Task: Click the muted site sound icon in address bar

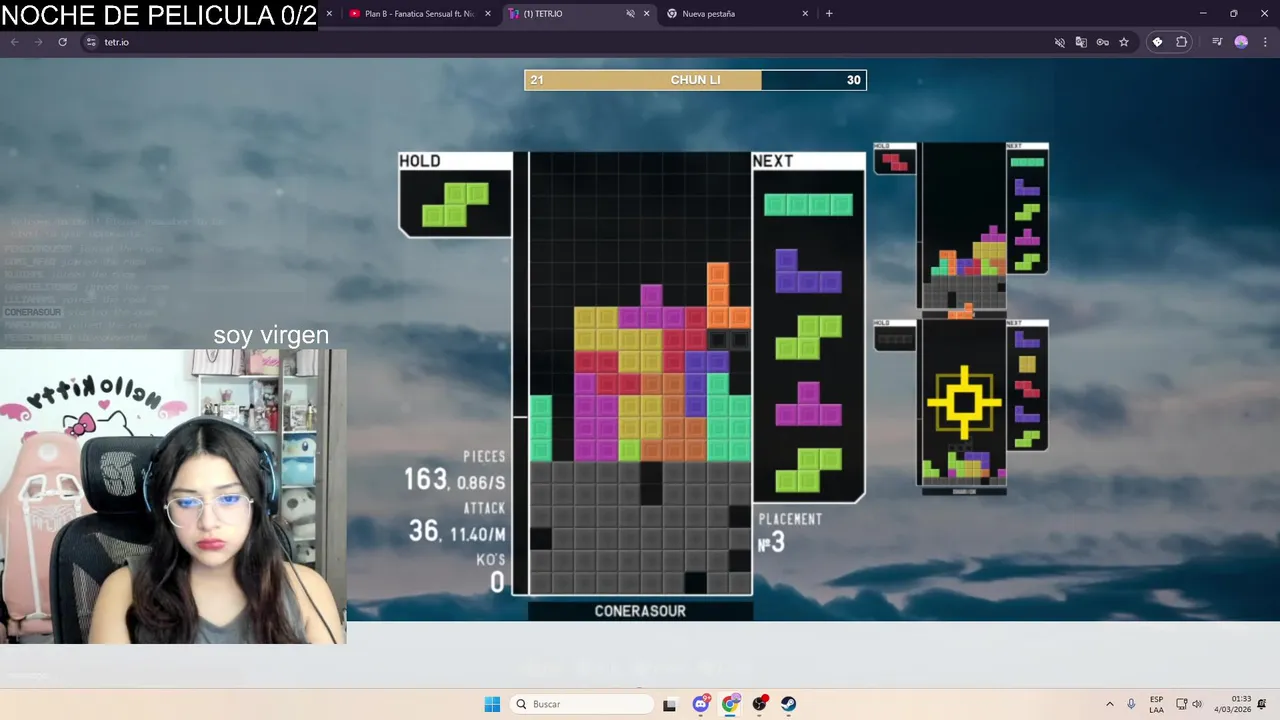Action: [x=1060, y=42]
